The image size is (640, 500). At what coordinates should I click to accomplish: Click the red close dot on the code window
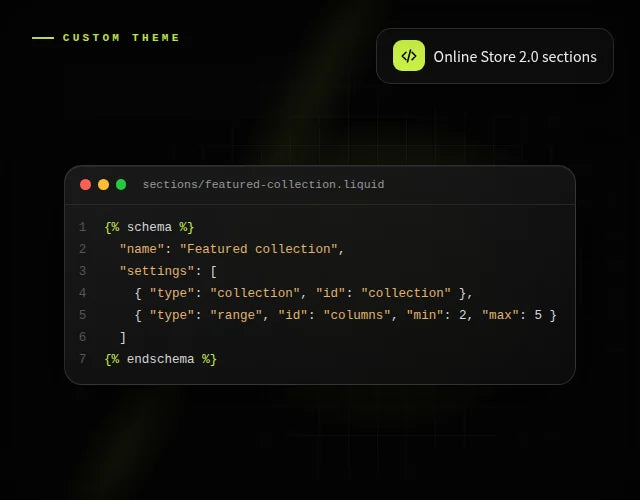click(85, 184)
